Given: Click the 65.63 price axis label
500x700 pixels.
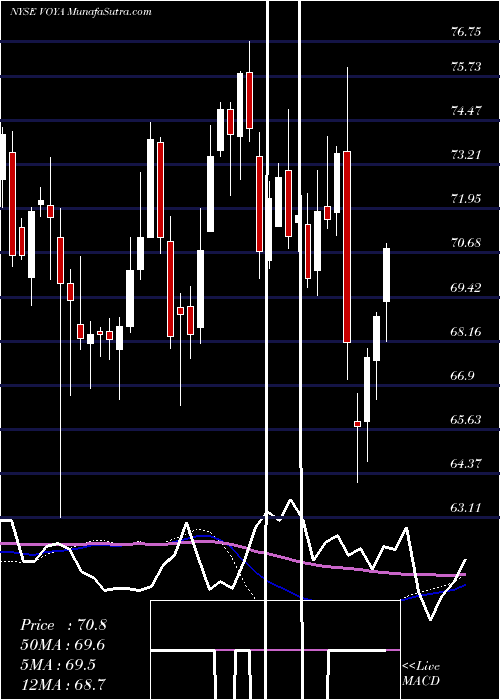Looking at the screenshot, I should click(466, 420).
